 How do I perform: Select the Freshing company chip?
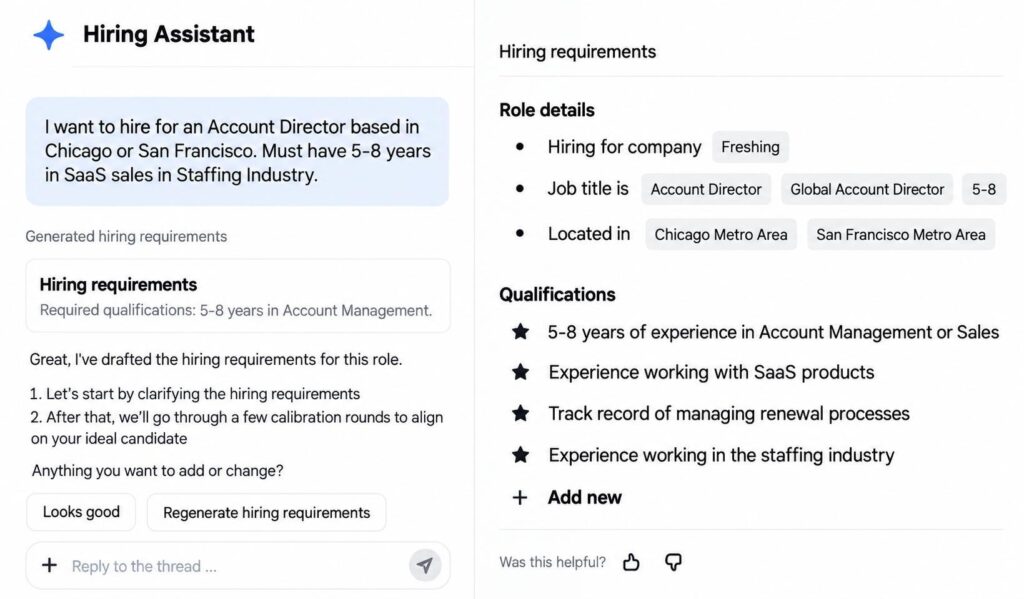(x=750, y=147)
